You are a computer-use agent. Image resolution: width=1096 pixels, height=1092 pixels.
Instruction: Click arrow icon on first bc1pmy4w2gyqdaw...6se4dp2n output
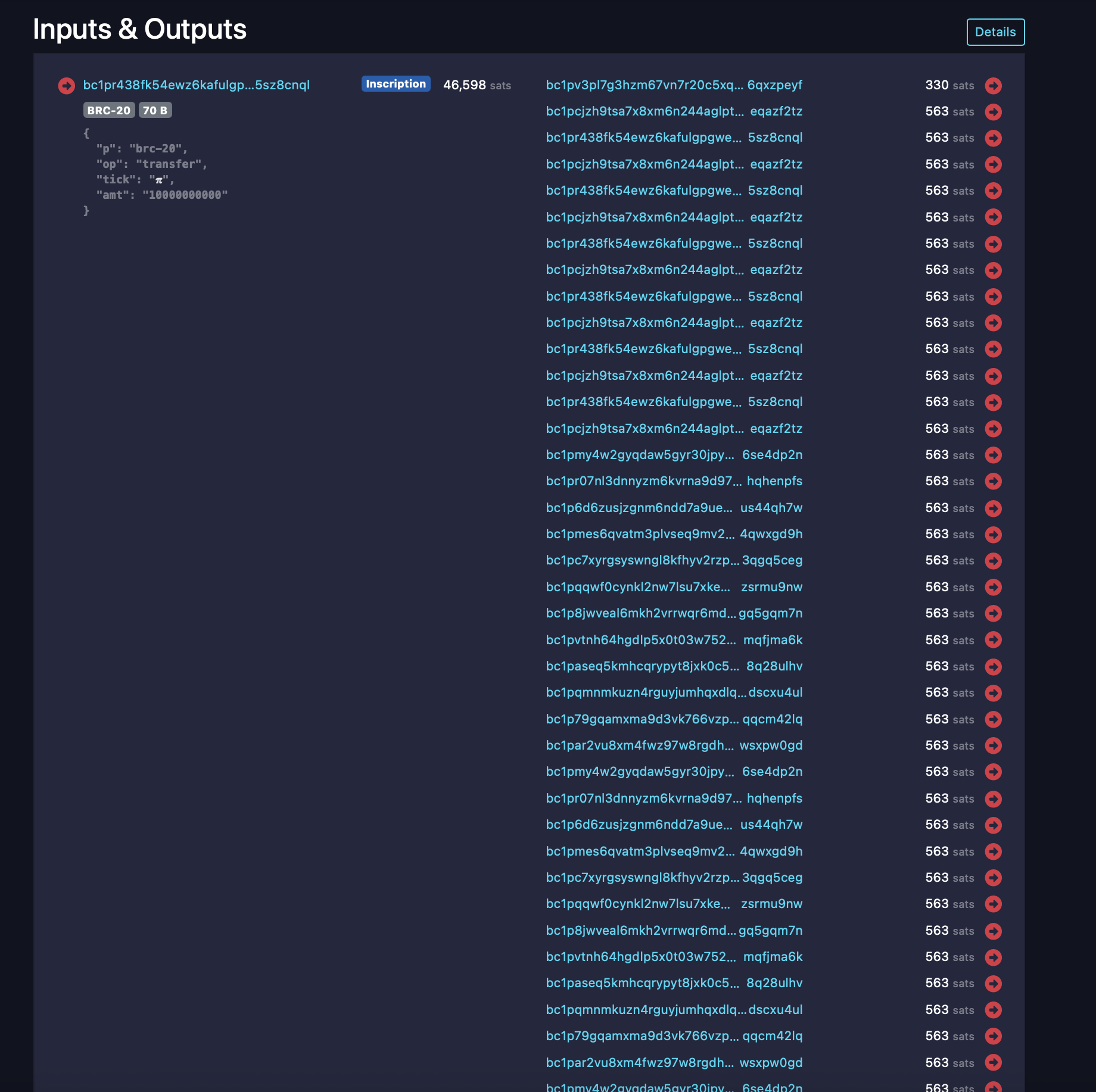[993, 455]
